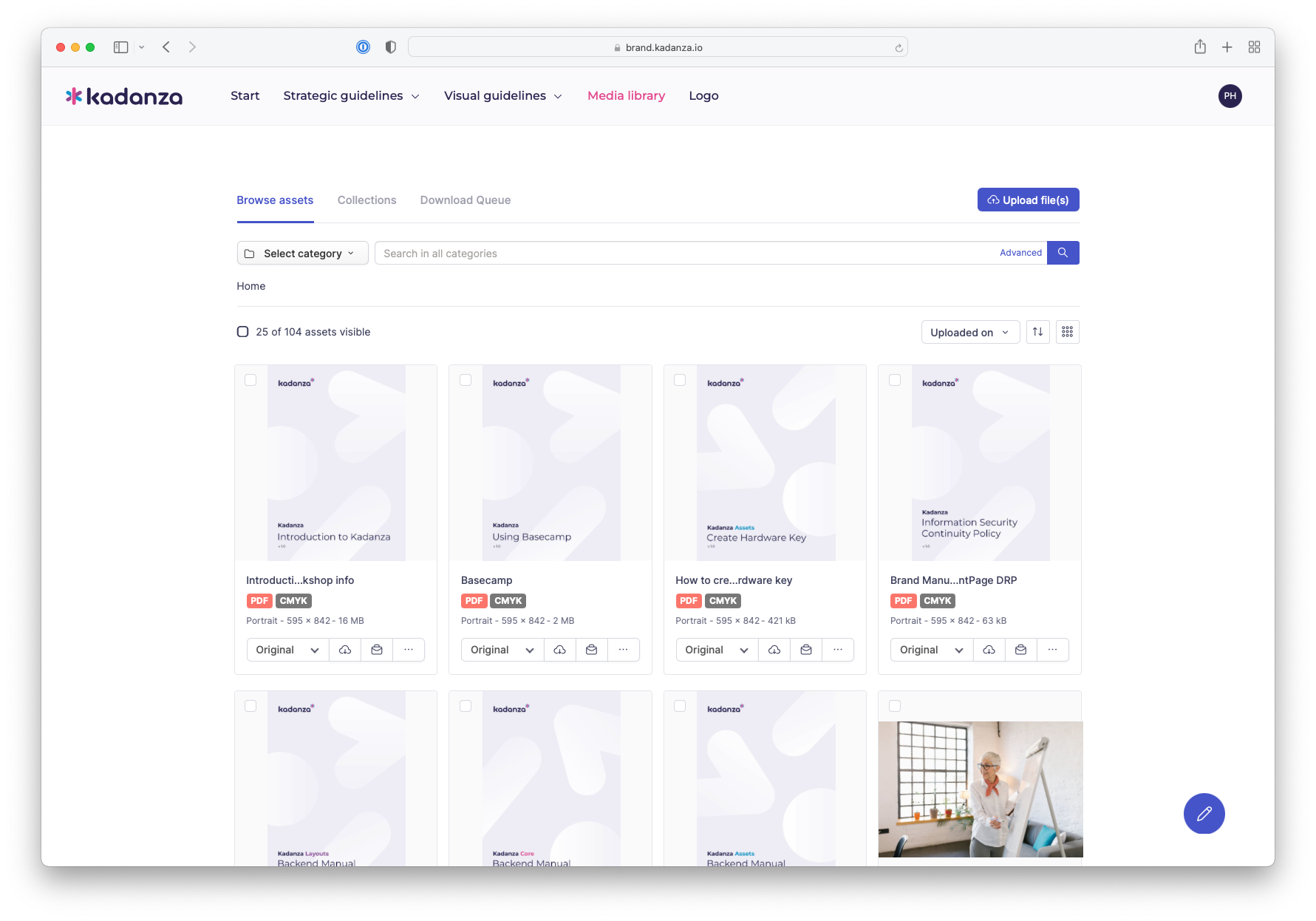
Task: Expand the Visual guidelines menu
Action: point(502,96)
